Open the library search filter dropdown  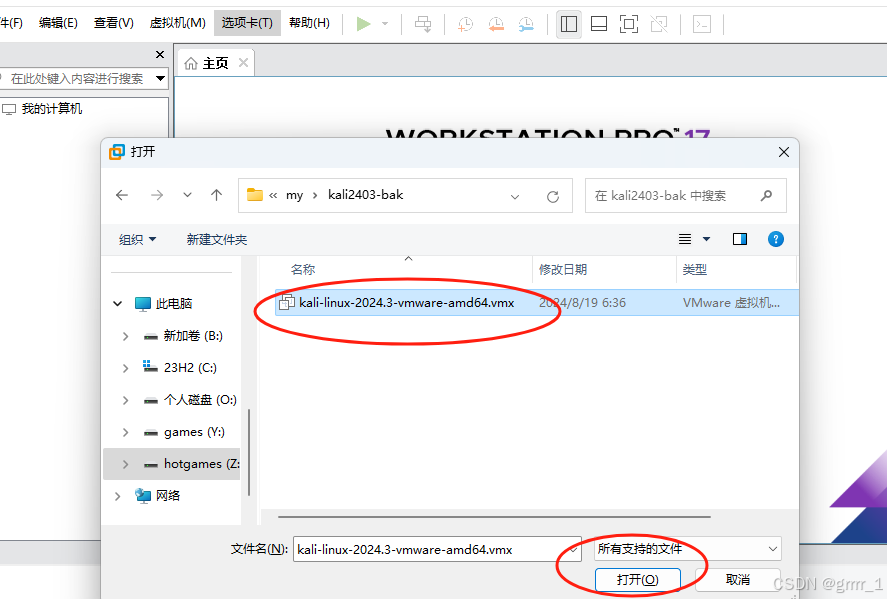161,78
